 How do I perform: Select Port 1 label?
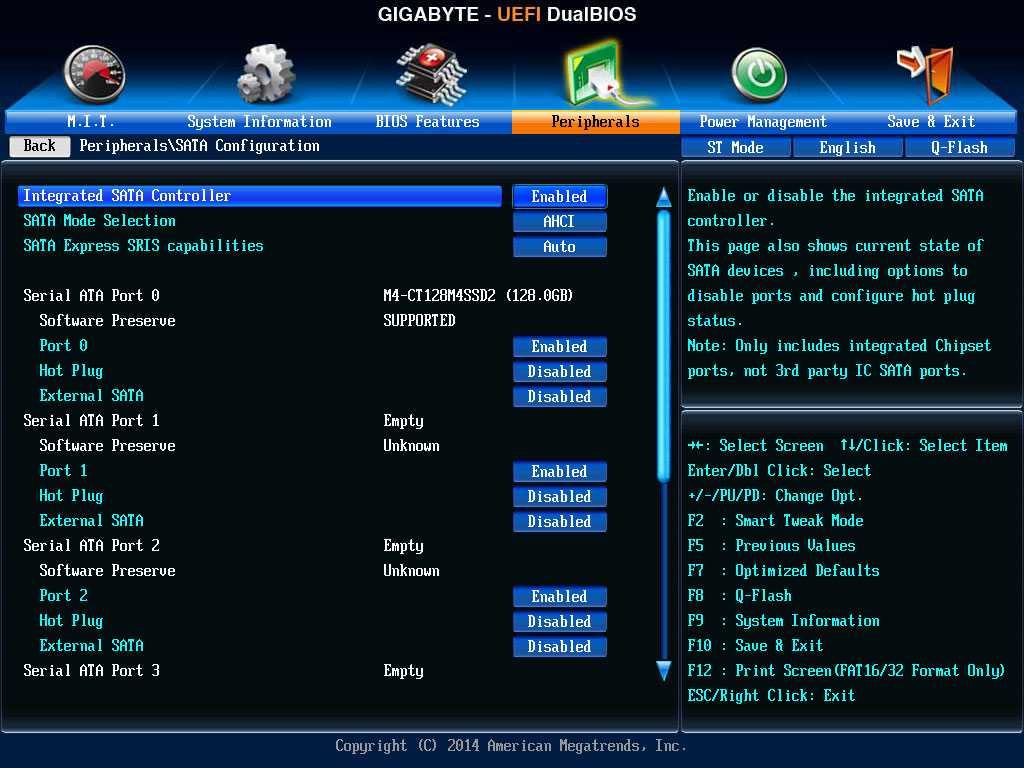point(63,471)
